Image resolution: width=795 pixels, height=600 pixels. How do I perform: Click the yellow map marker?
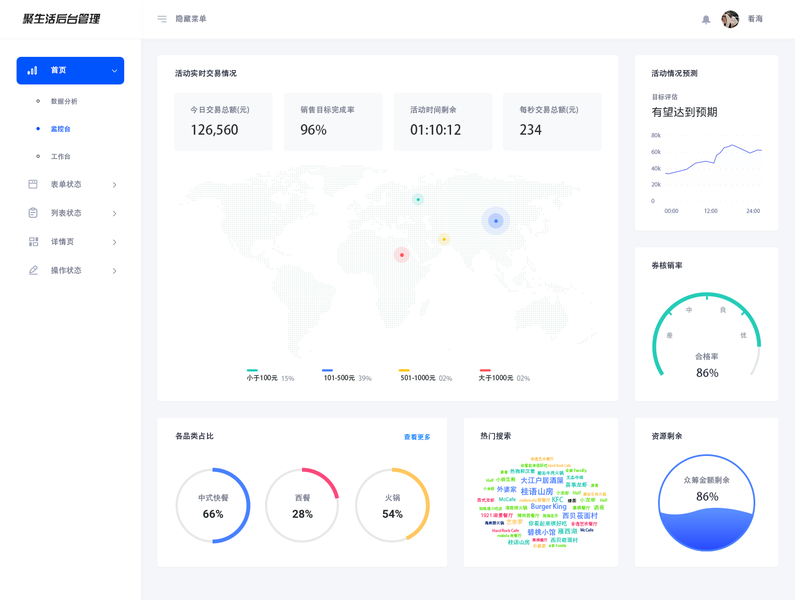[x=444, y=239]
